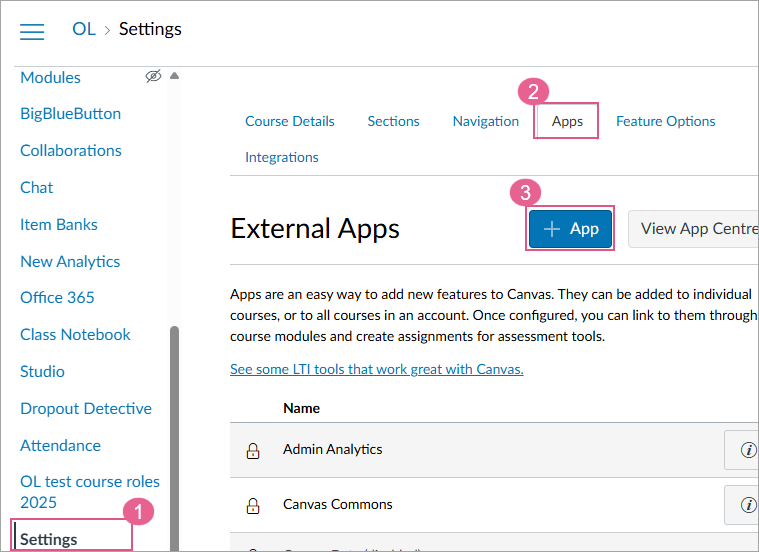Switch to the Integrations tab
Image resolution: width=759 pixels, height=552 pixels.
pyautogui.click(x=282, y=157)
